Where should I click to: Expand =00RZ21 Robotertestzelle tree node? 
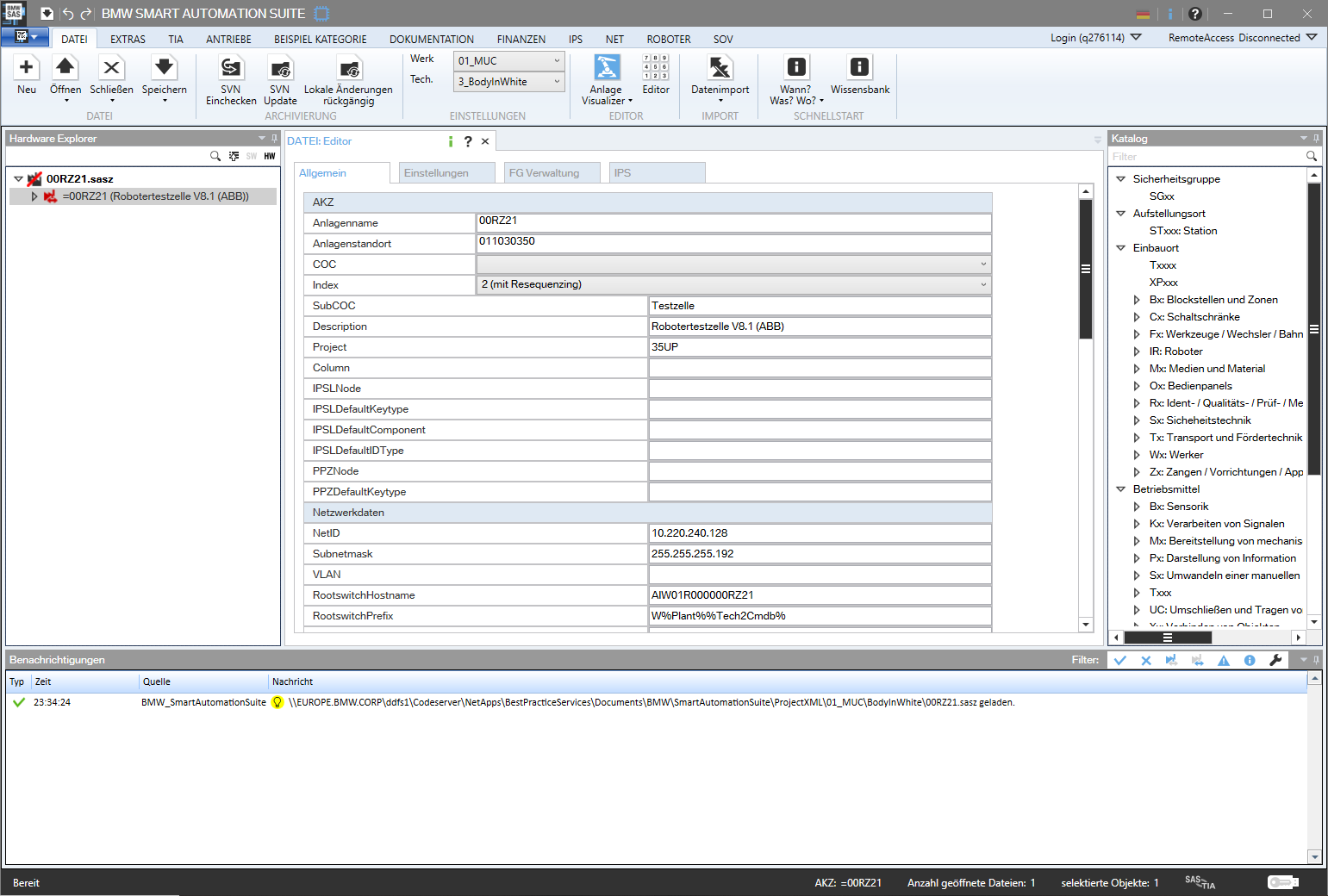[x=34, y=196]
